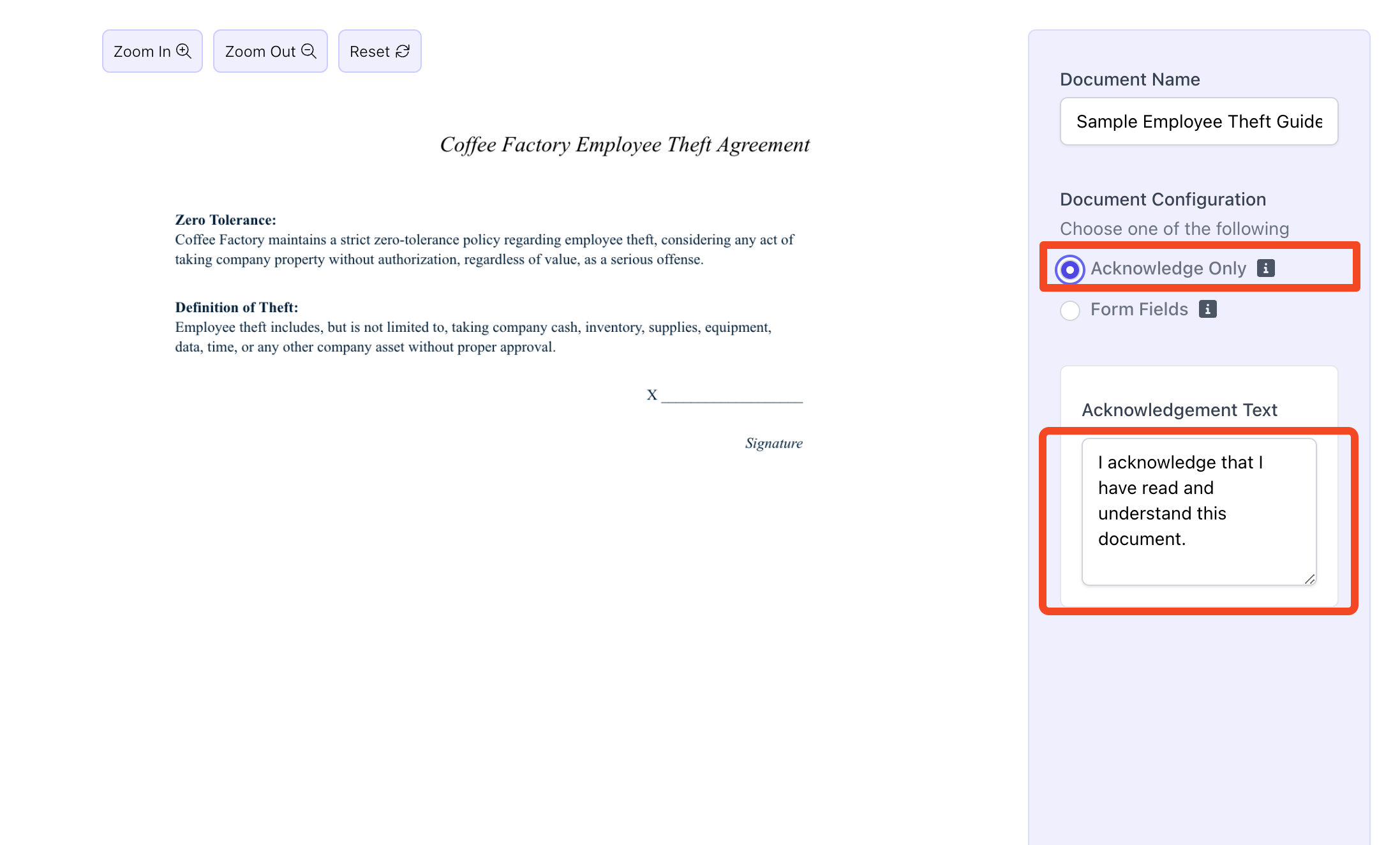
Task: Click into the Document Name field
Action: [1198, 121]
